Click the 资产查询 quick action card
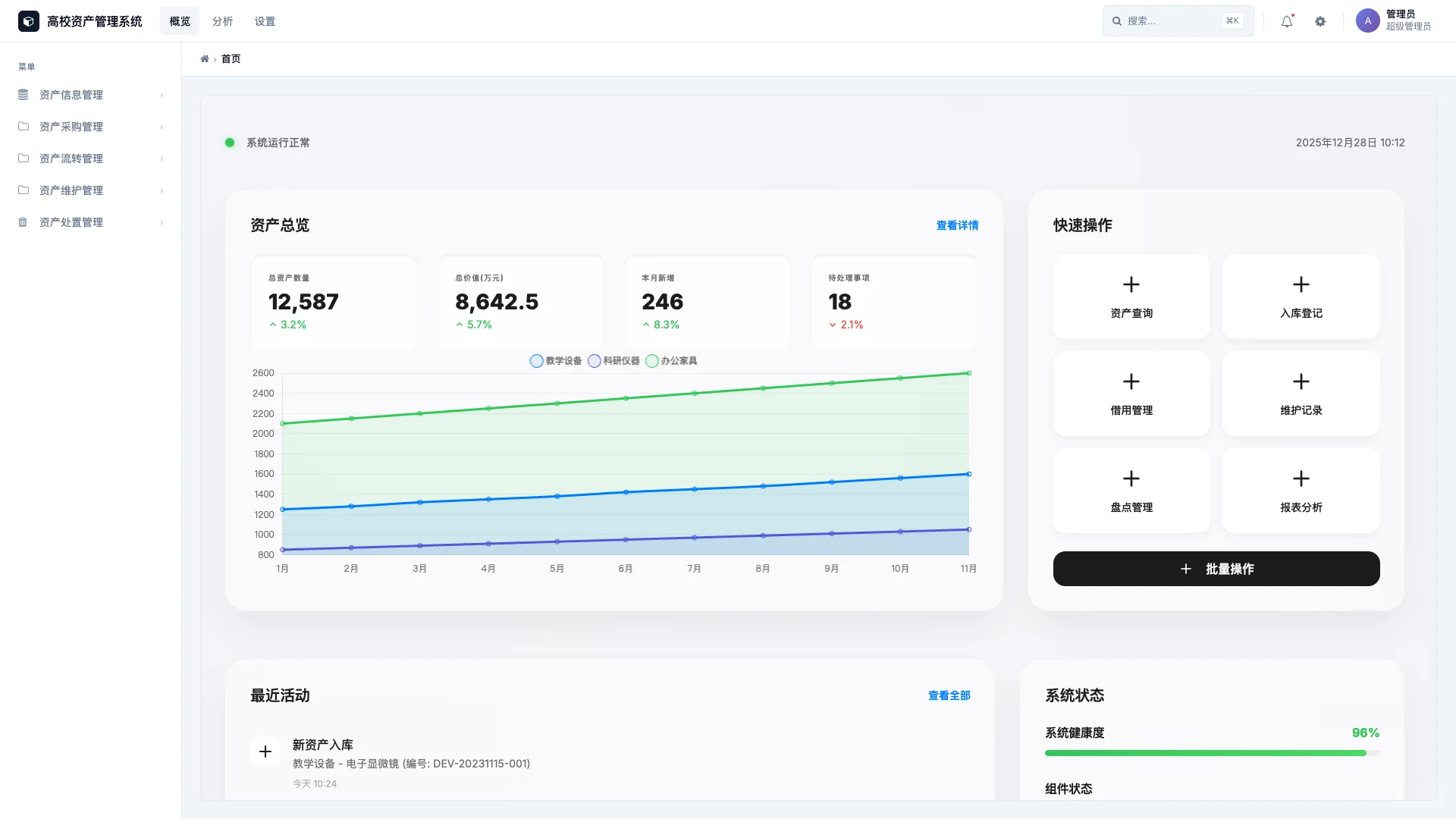The height and width of the screenshot is (819, 1456). click(x=1131, y=297)
